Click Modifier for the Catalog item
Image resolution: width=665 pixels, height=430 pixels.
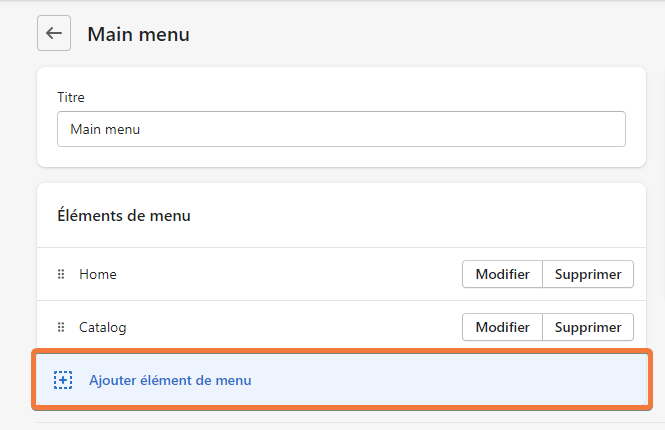click(503, 327)
